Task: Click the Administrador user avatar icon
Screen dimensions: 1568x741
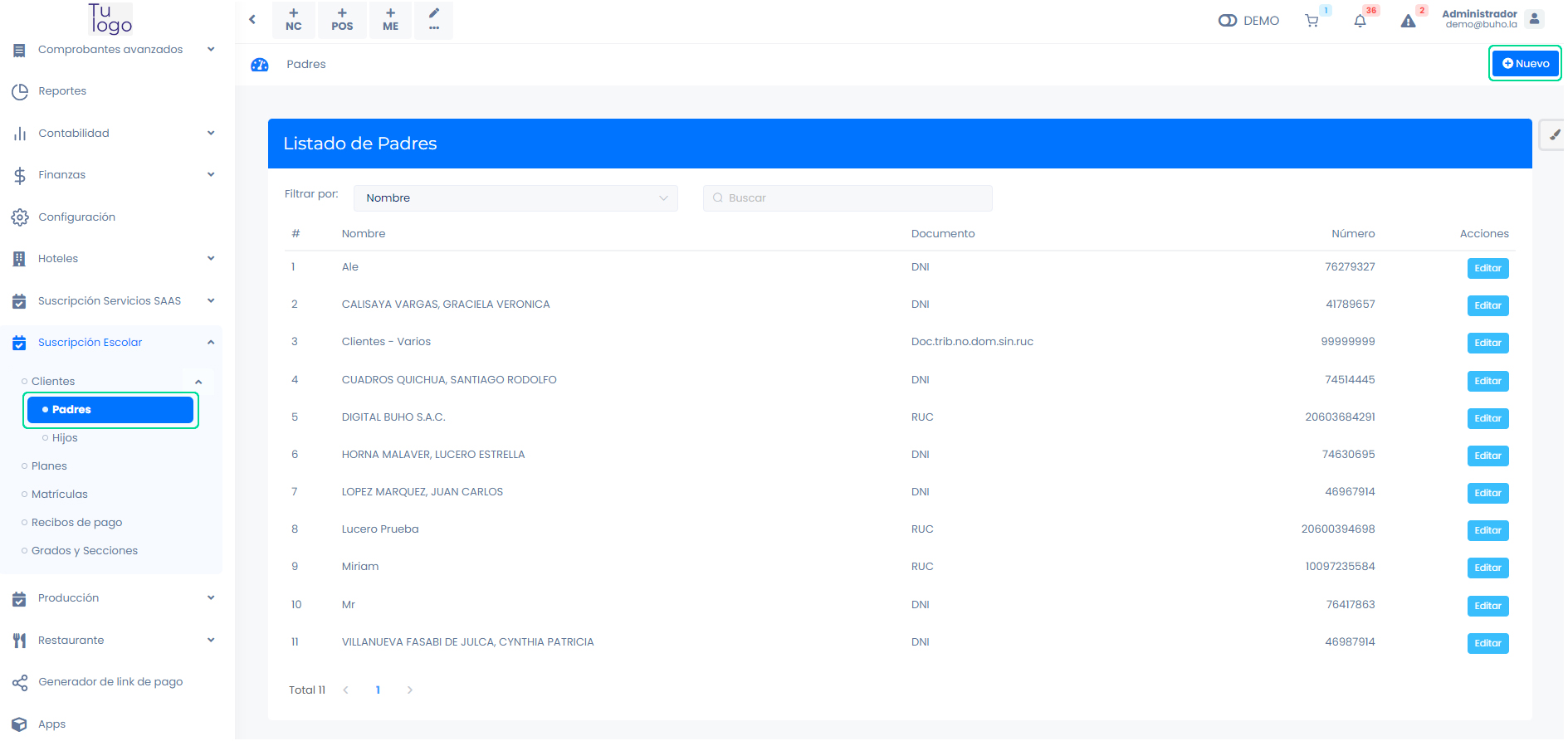Action: click(x=1534, y=19)
